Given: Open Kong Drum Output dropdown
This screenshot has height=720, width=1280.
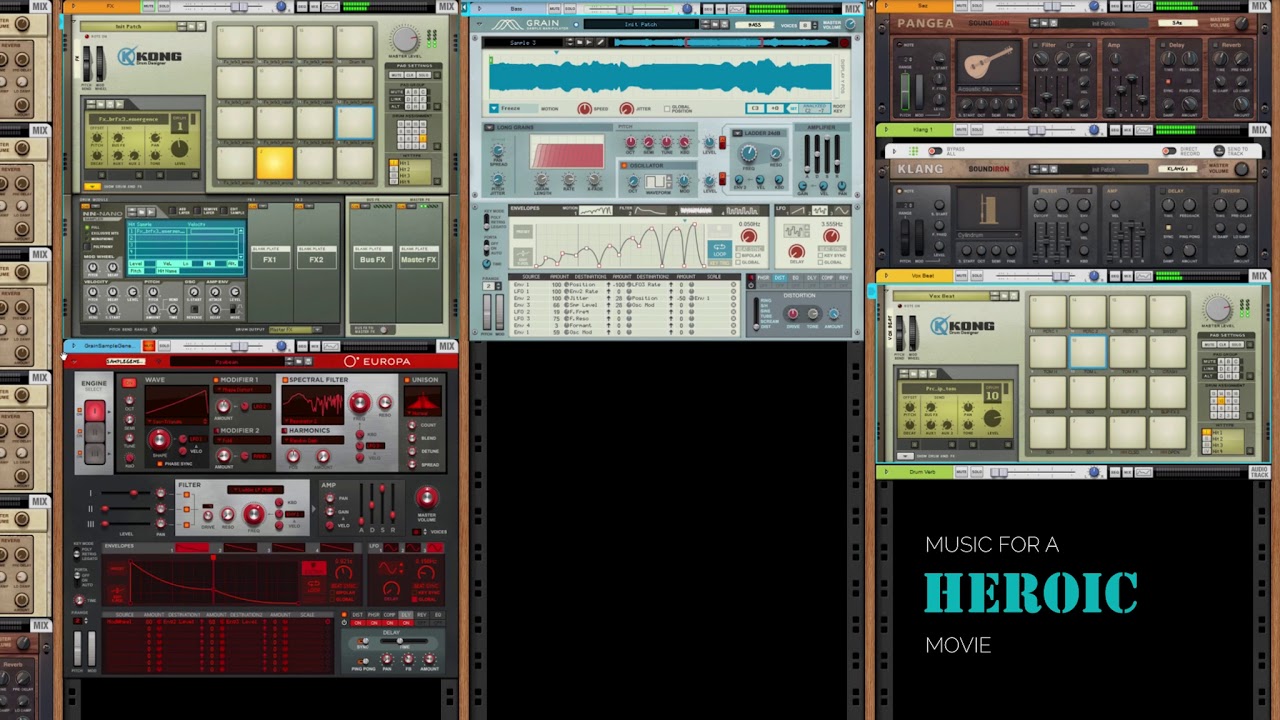Looking at the screenshot, I should click(x=295, y=330).
